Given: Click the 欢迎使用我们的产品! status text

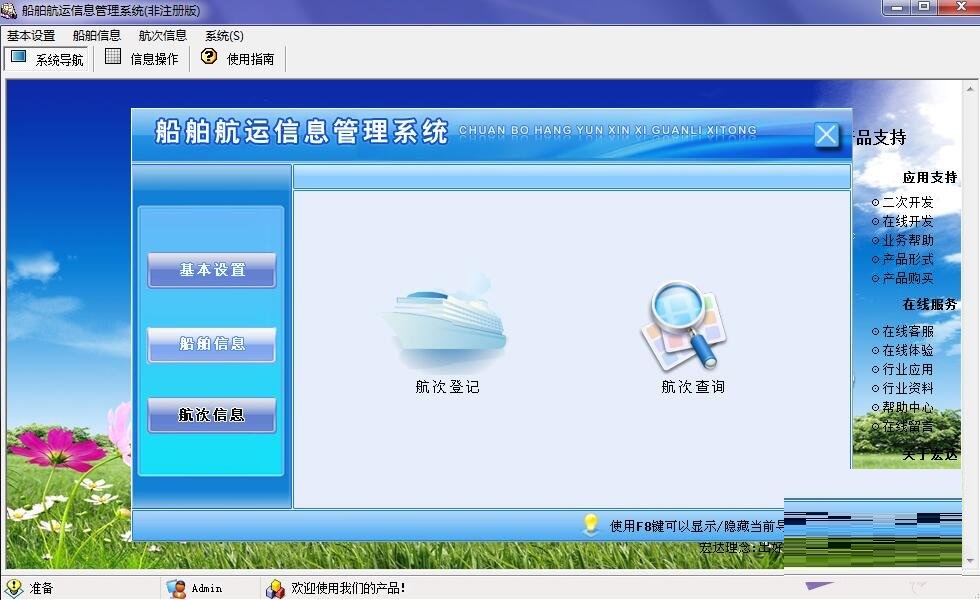Looking at the screenshot, I should (348, 588).
